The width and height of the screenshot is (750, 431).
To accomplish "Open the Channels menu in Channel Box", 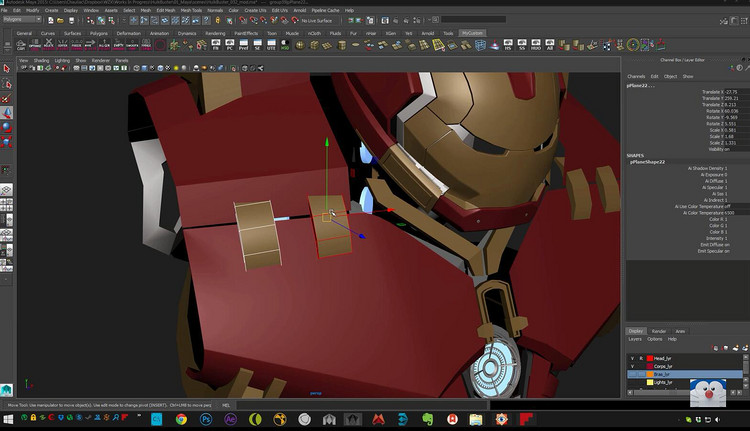I will point(636,77).
